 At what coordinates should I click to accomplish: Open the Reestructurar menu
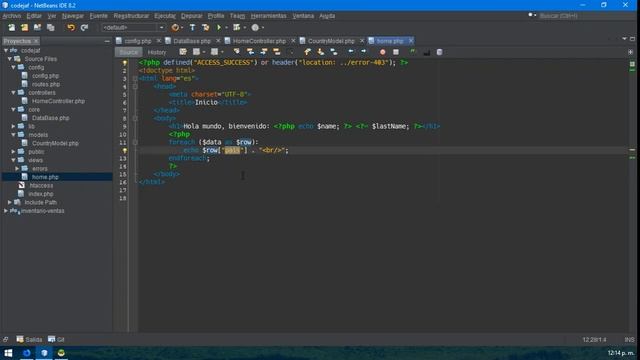click(x=131, y=16)
